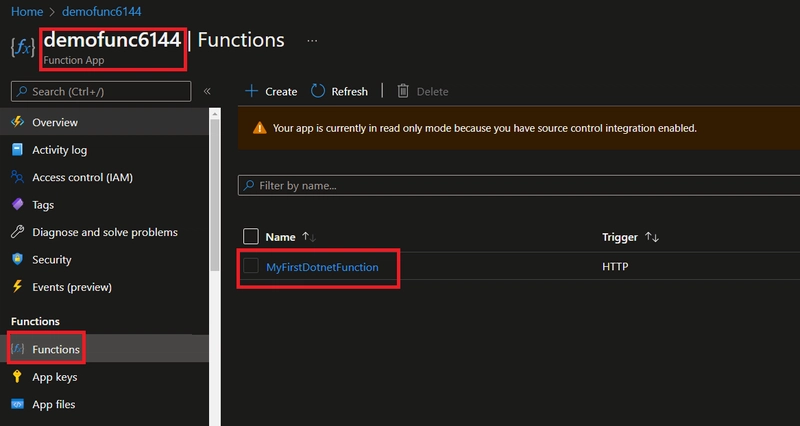Viewport: 800px width, 426px height.
Task: Toggle the select-all checkbox beside Name header
Action: tap(251, 237)
